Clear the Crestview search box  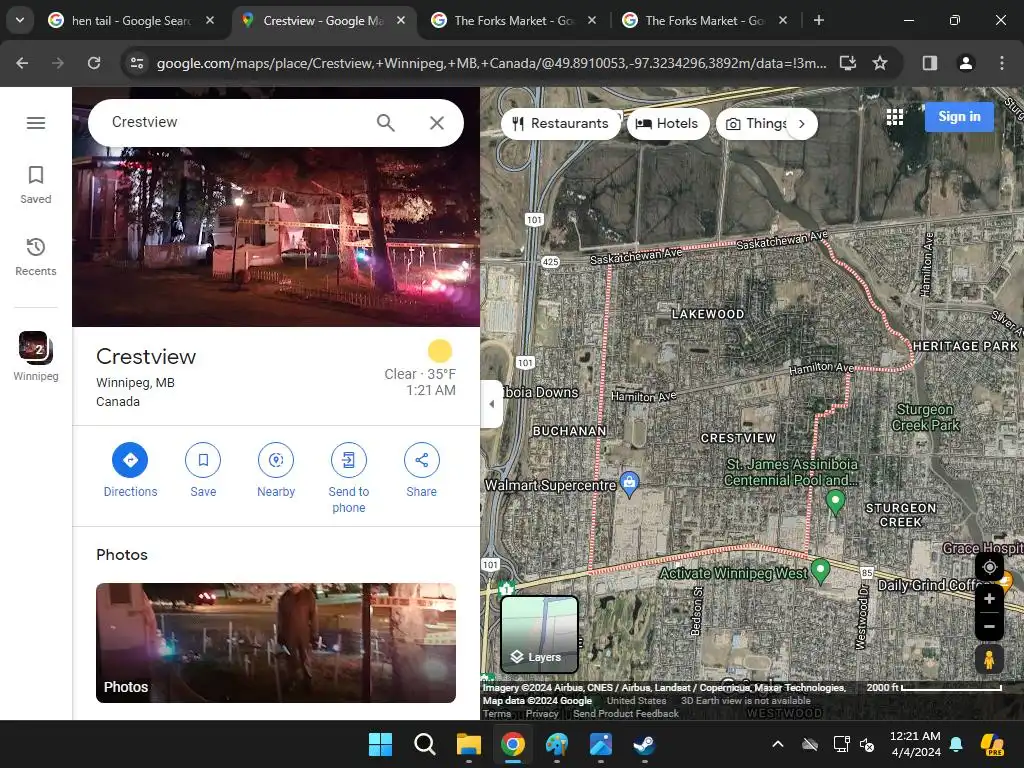click(x=437, y=123)
